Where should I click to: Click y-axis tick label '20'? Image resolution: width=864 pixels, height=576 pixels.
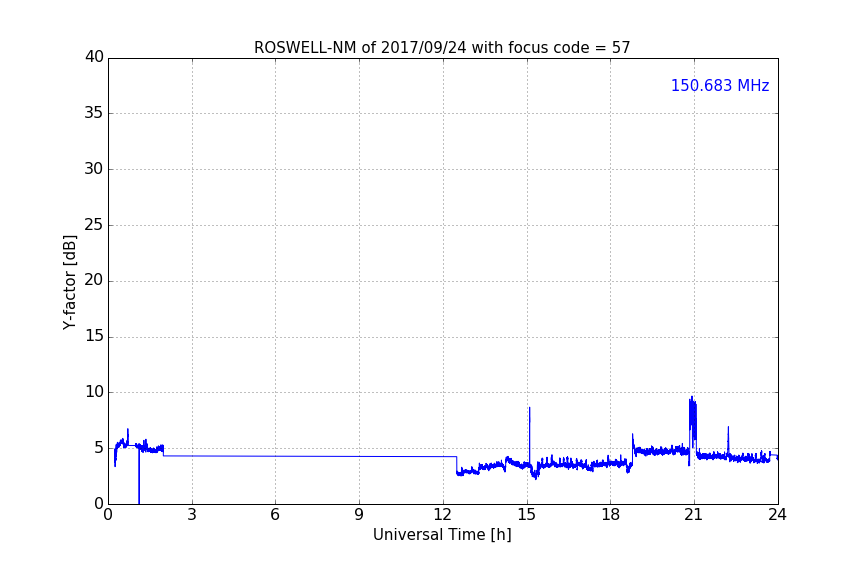pyautogui.click(x=94, y=281)
